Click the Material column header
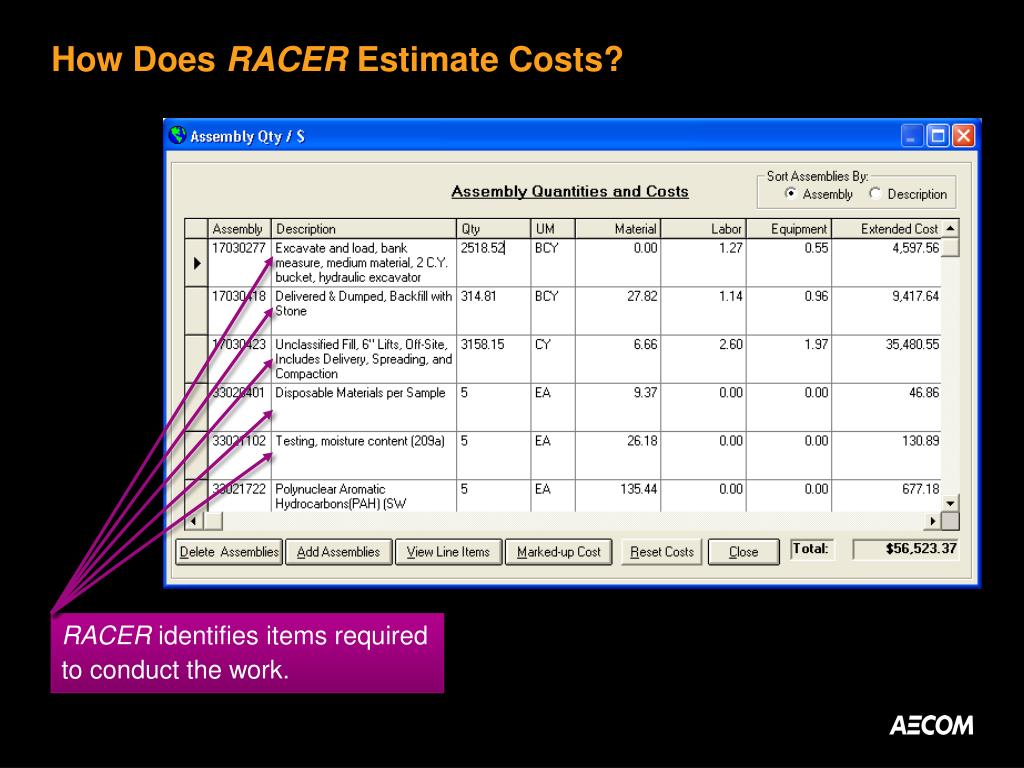The height and width of the screenshot is (768, 1024). [618, 229]
